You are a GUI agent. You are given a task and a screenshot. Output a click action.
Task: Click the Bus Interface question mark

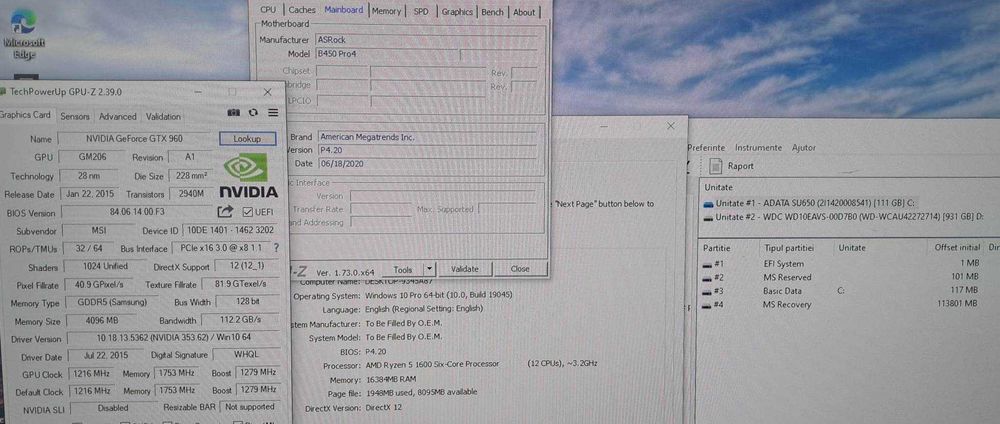(x=276, y=247)
